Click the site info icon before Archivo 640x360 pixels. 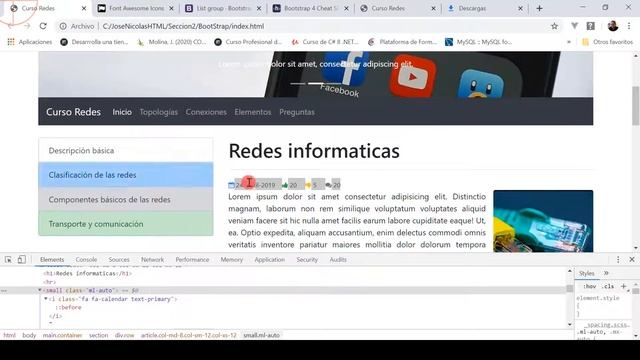pos(63,26)
